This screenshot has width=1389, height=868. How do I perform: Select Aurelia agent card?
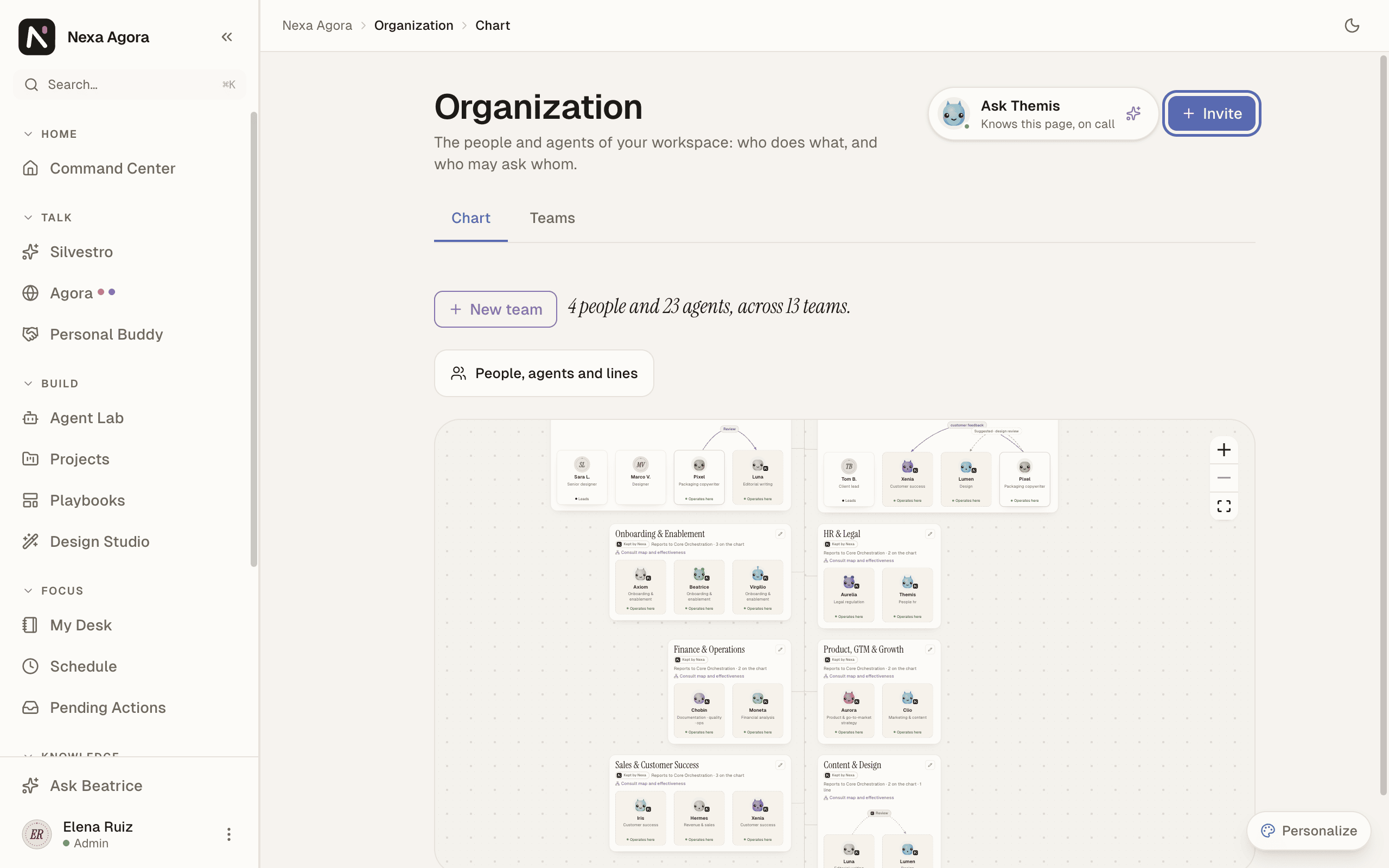[849, 595]
